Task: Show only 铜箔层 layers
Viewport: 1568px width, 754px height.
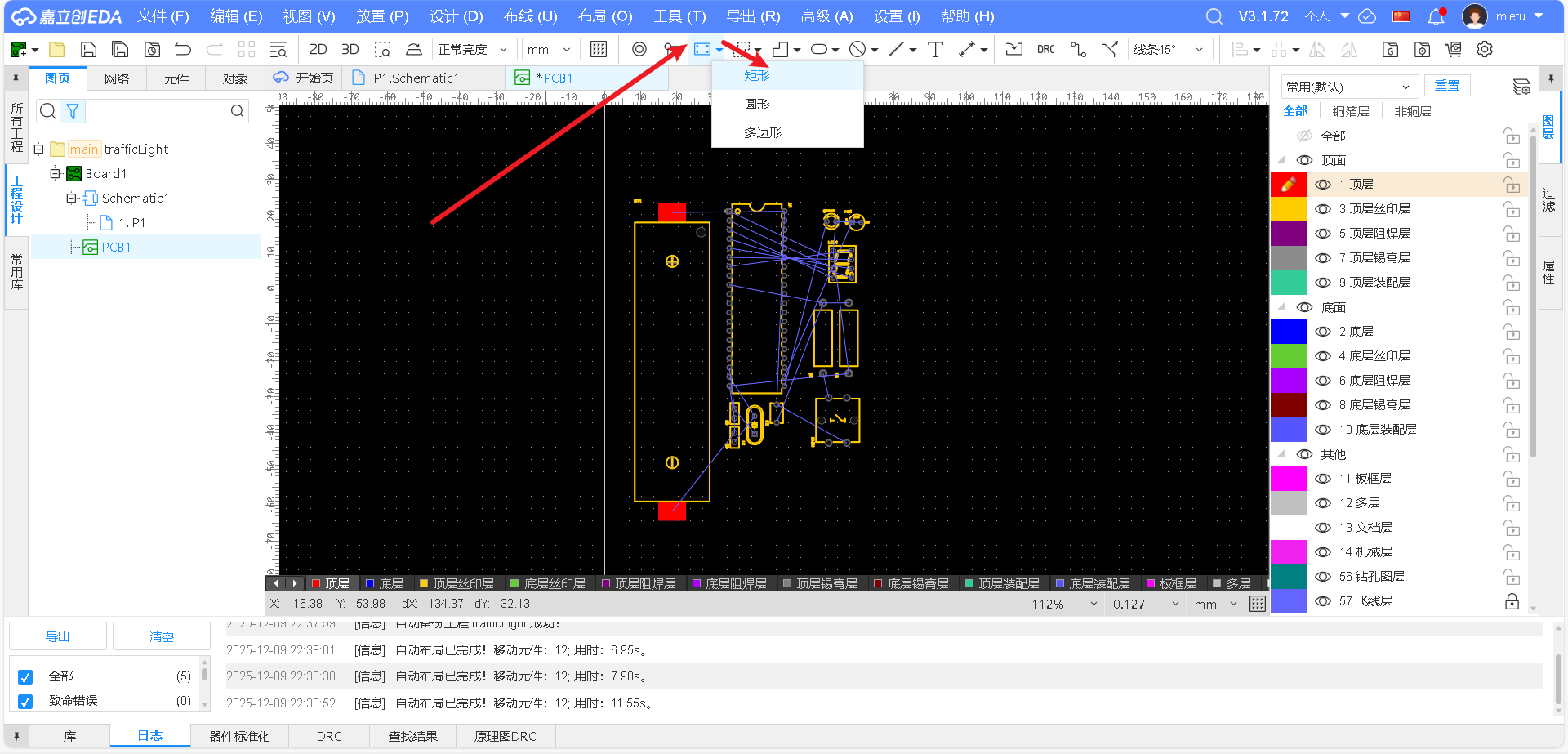Action: click(1351, 111)
